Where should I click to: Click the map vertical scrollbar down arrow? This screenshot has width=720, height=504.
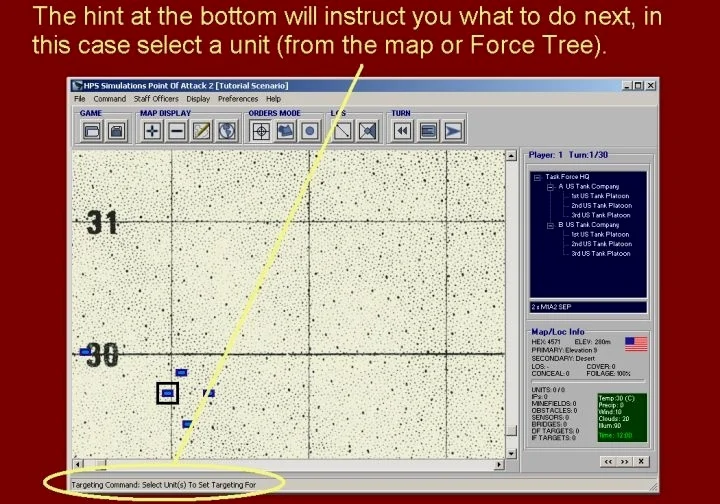tap(511, 454)
